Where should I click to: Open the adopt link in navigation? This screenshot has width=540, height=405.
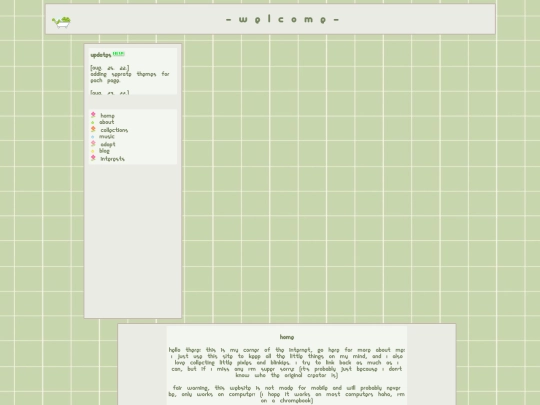click(x=108, y=145)
